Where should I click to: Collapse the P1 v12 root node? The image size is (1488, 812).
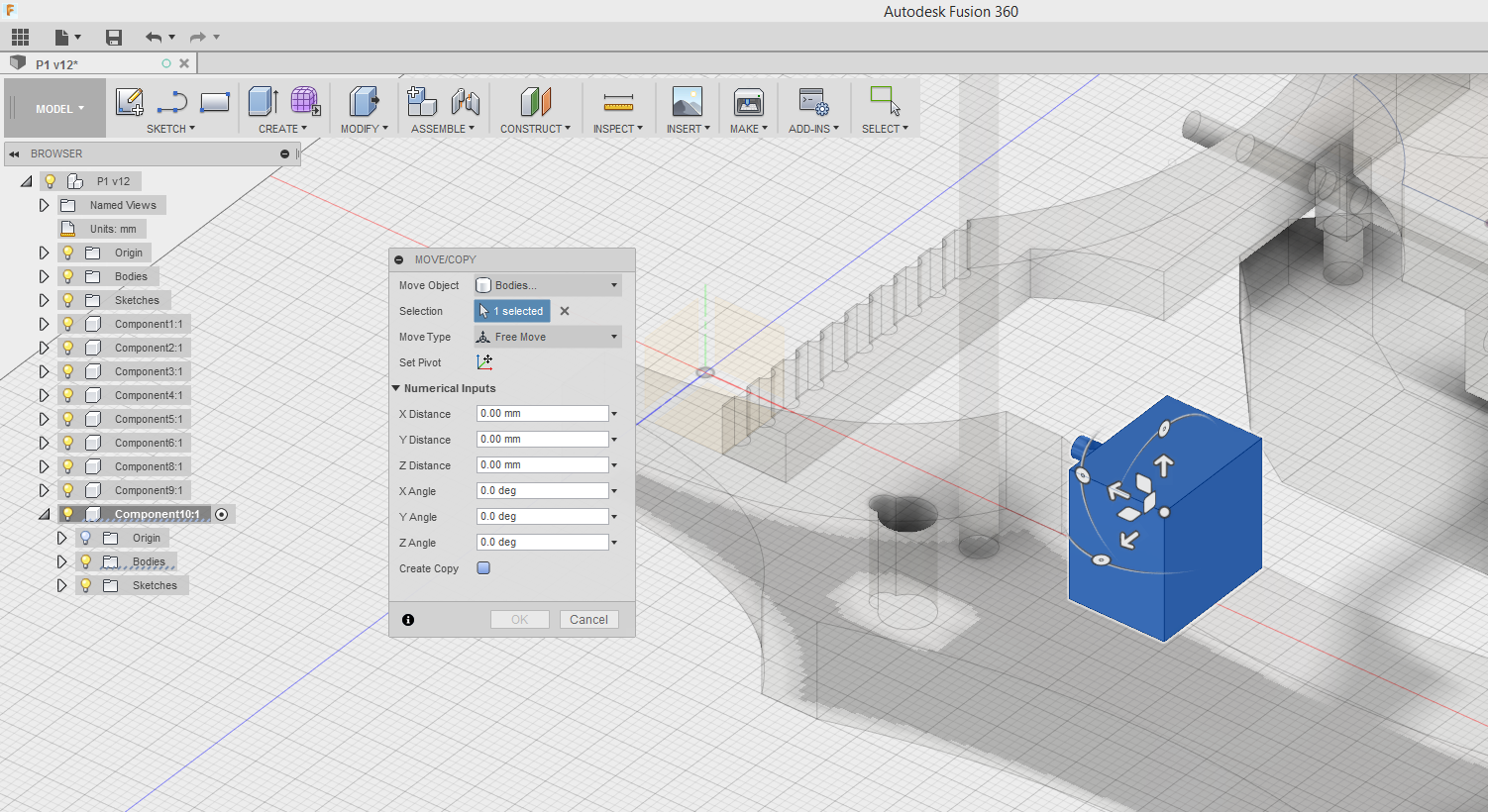click(26, 181)
